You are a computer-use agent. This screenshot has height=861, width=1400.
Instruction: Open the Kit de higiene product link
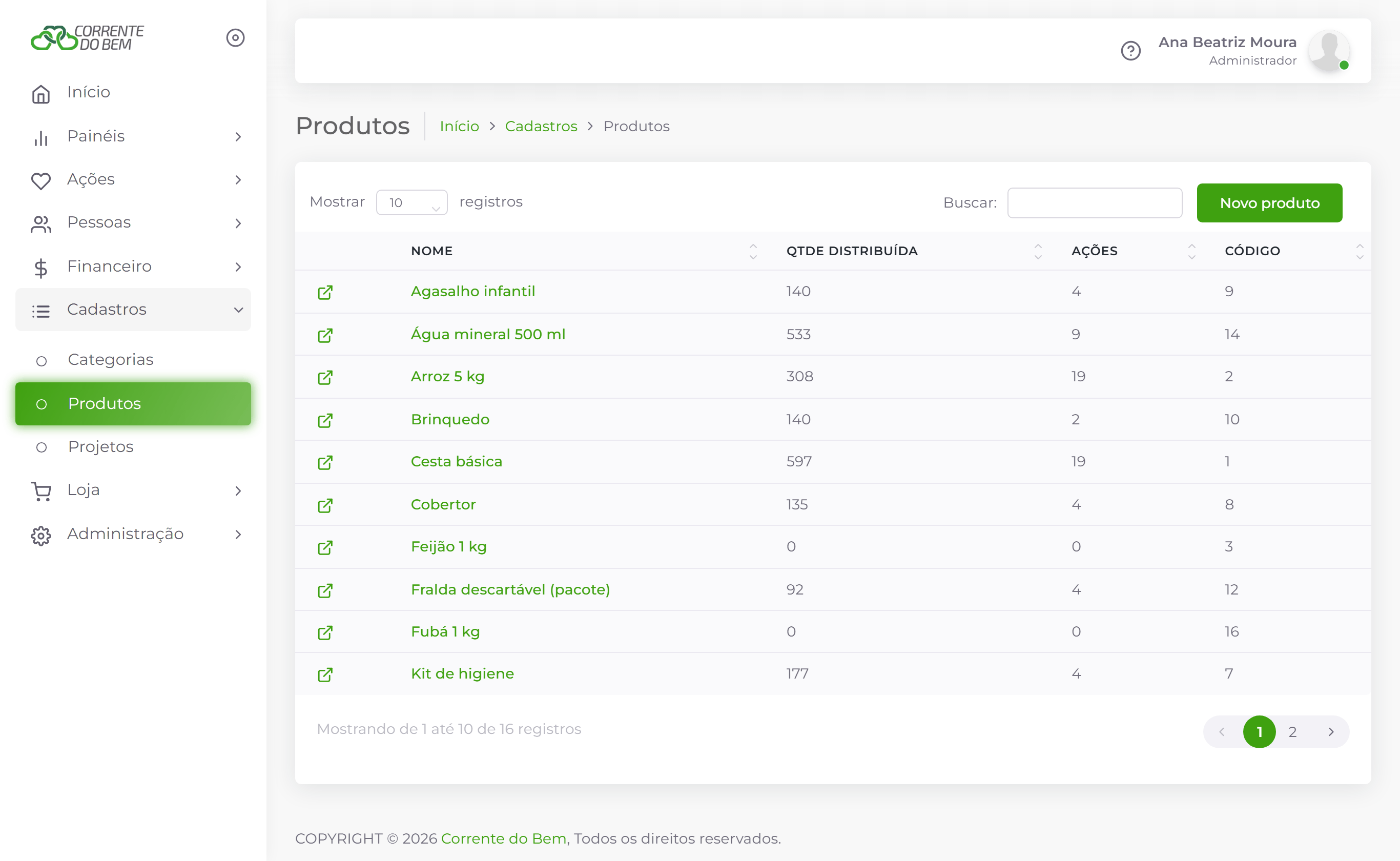(462, 673)
